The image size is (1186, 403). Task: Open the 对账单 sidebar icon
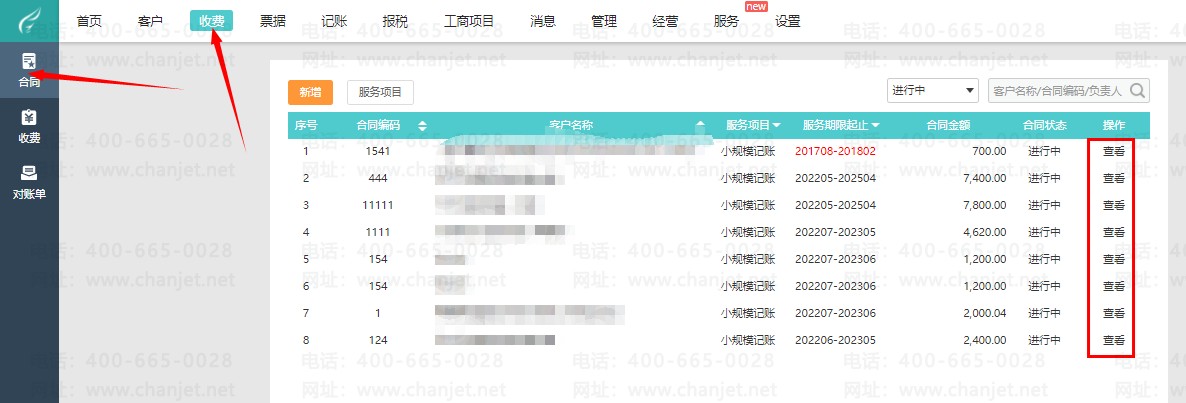tap(29, 182)
